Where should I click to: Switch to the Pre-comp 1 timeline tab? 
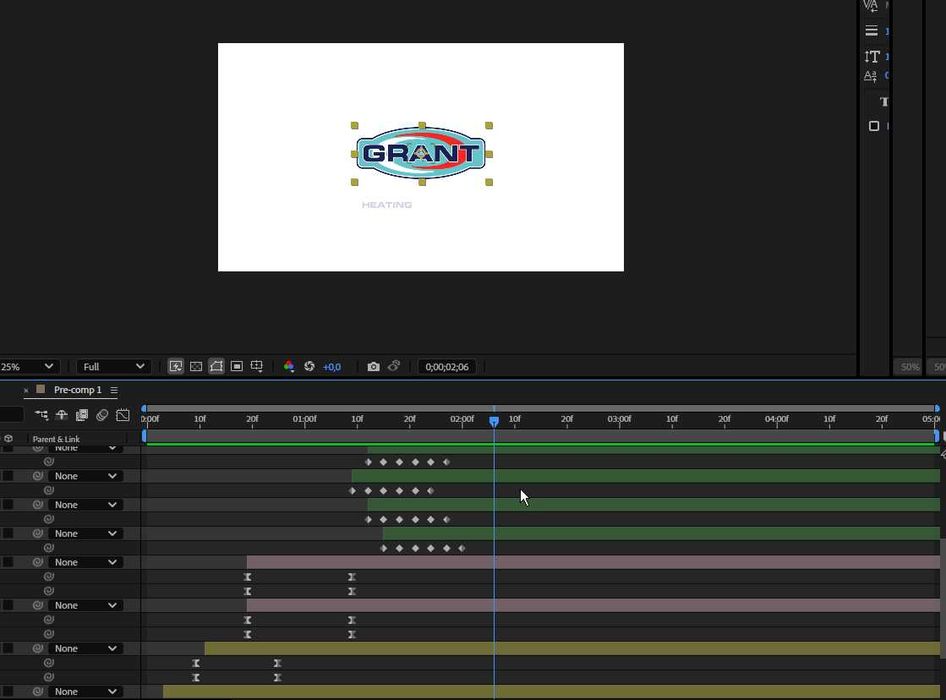pyautogui.click(x=78, y=390)
